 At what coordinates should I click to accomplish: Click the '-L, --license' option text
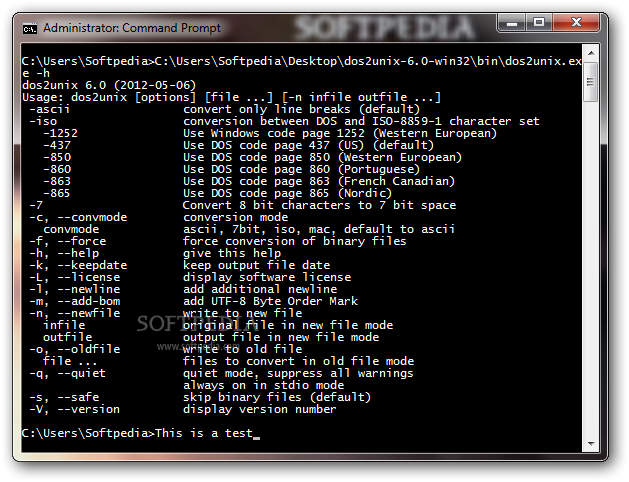(x=75, y=277)
